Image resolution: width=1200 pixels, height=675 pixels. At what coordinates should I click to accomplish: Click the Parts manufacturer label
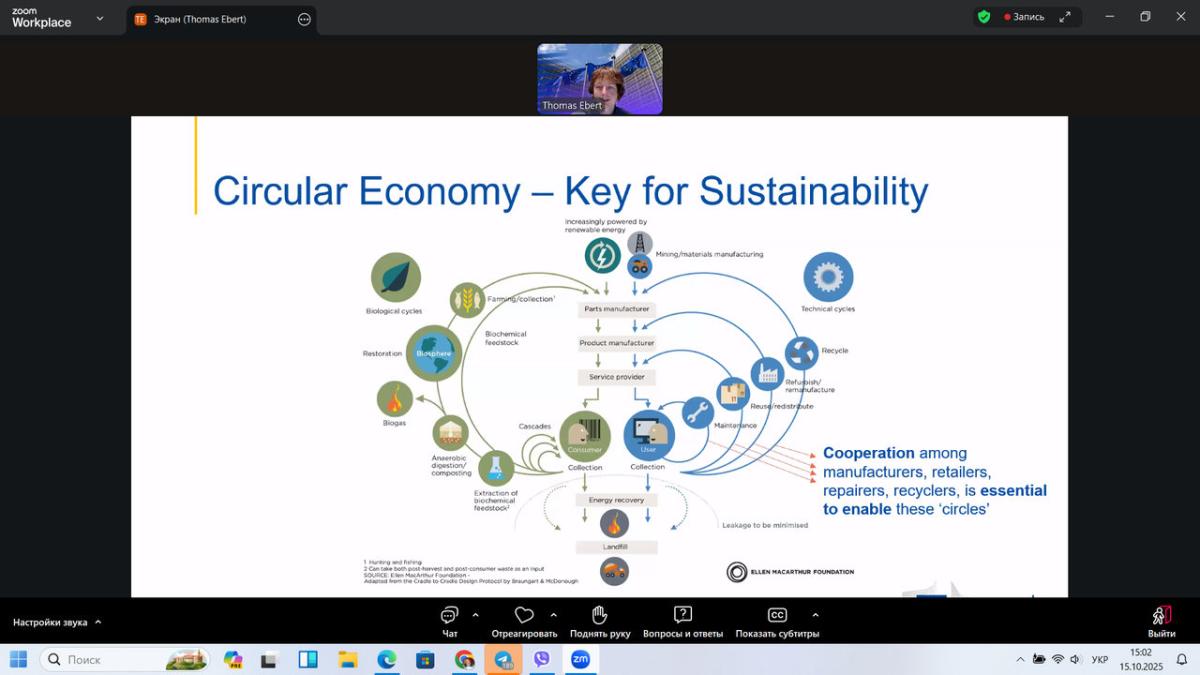(616, 309)
